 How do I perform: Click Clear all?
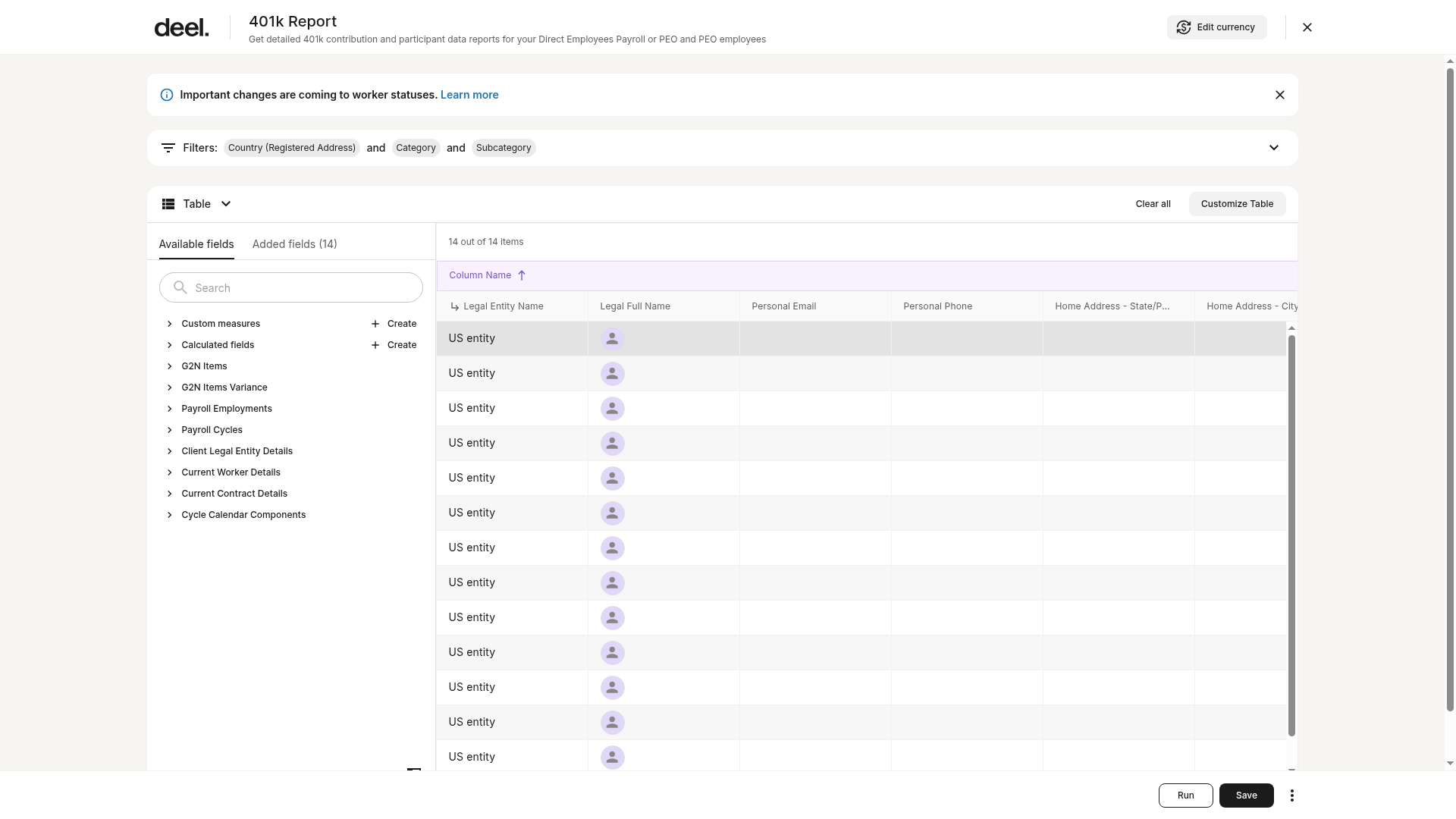click(1153, 204)
